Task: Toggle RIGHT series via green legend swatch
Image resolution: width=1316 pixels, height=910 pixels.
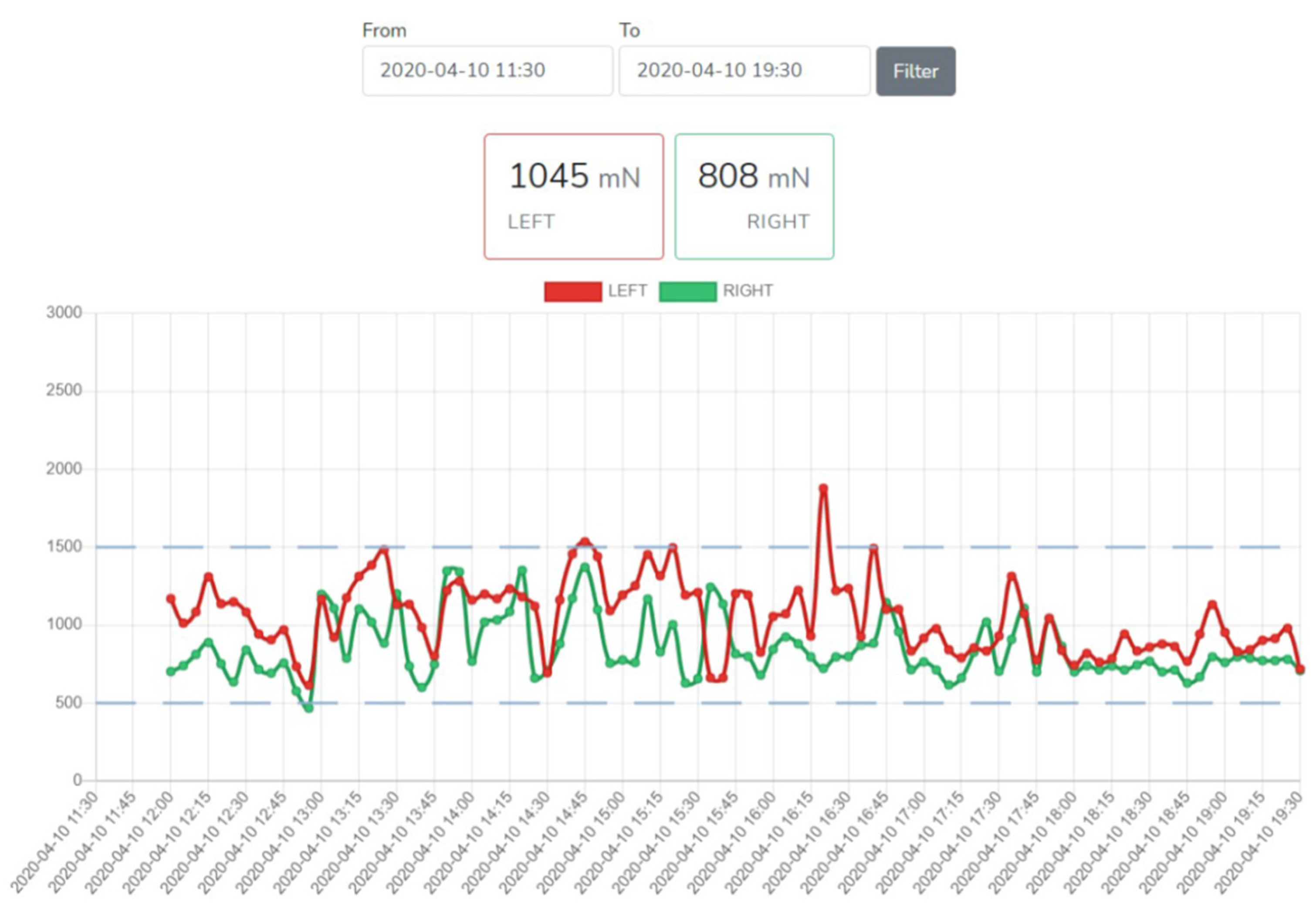Action: 688,291
